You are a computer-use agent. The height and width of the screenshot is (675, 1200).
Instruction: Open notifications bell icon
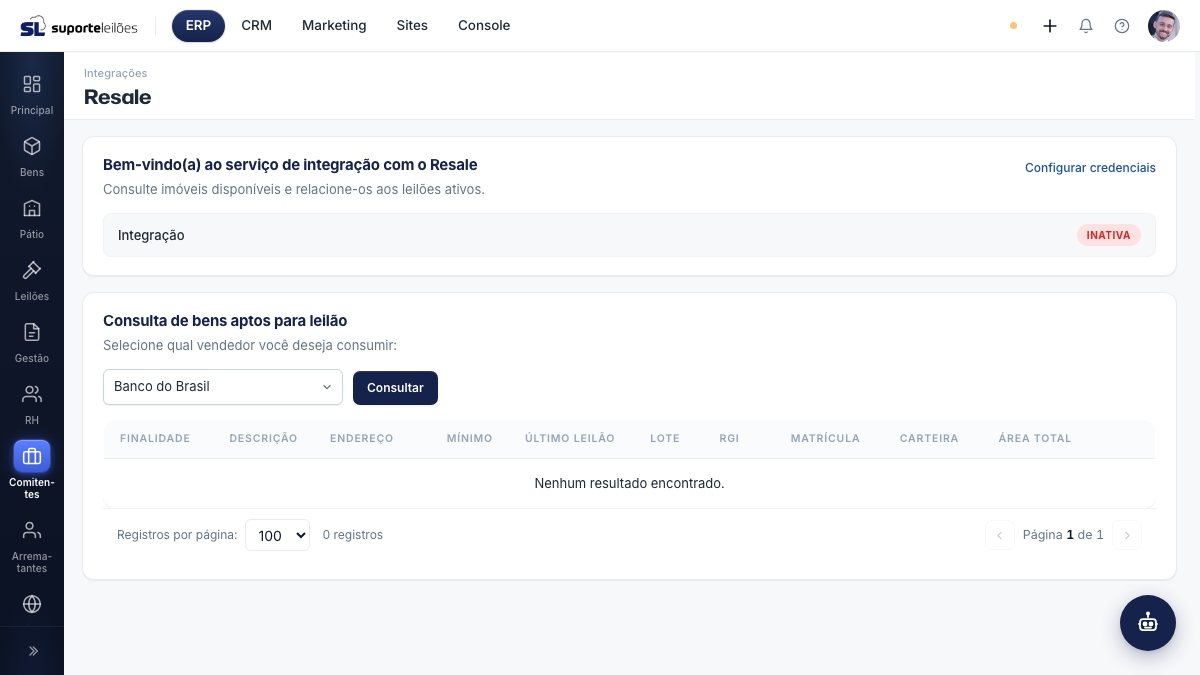1086,26
